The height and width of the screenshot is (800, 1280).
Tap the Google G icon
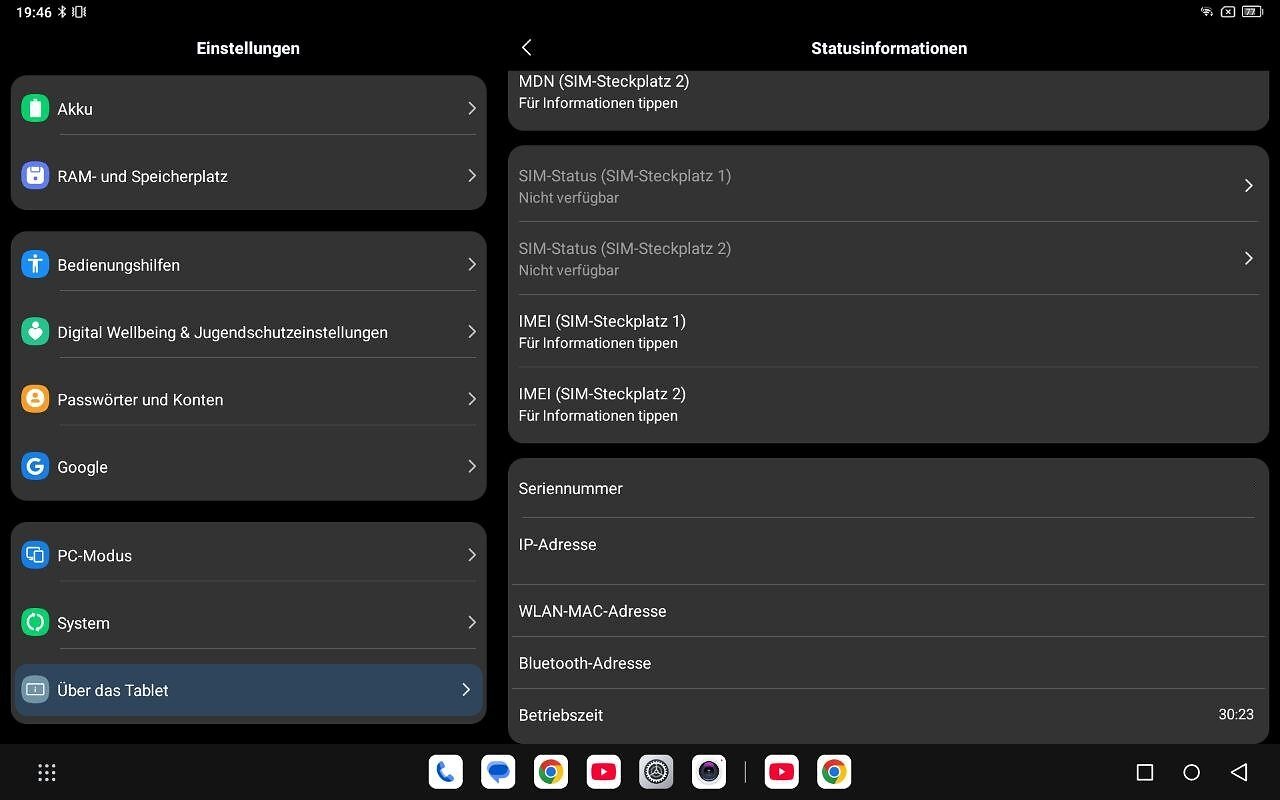click(35, 466)
